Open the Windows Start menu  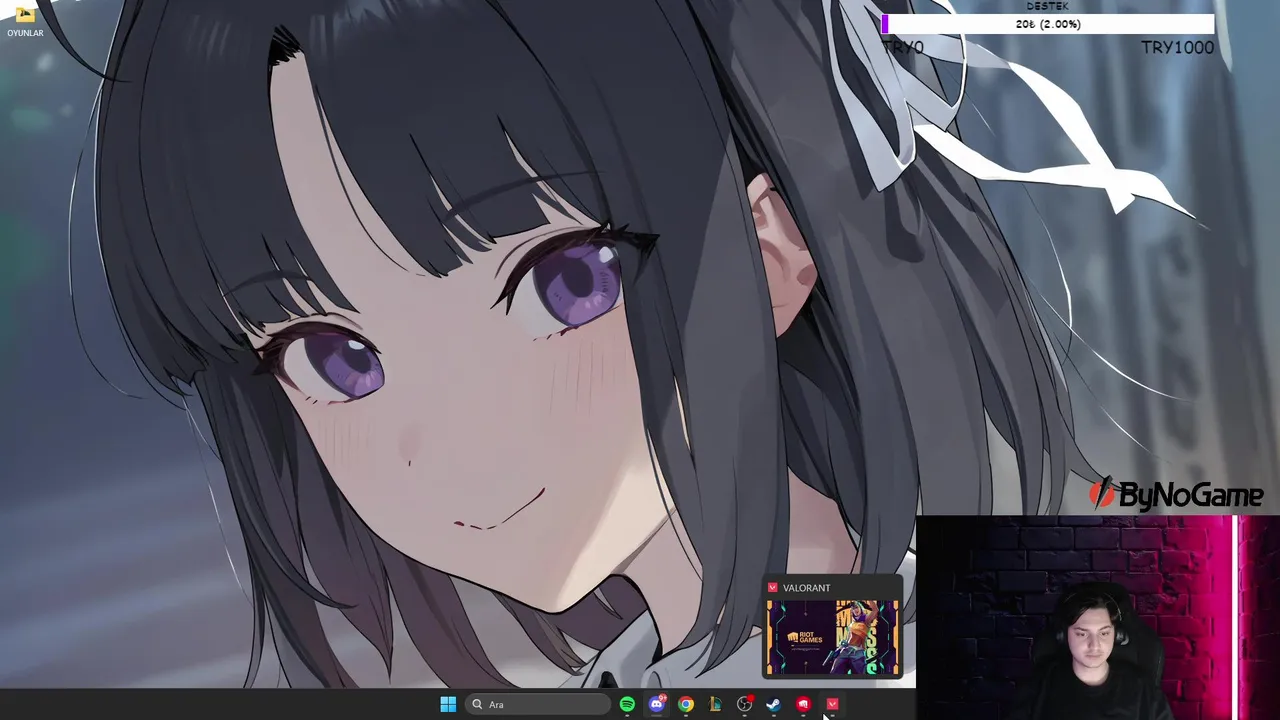tap(448, 704)
